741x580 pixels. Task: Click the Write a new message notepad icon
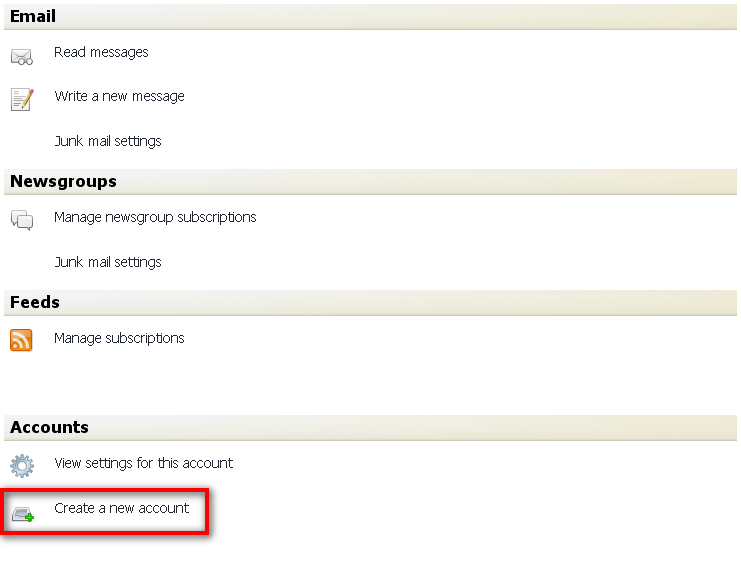click(x=22, y=99)
